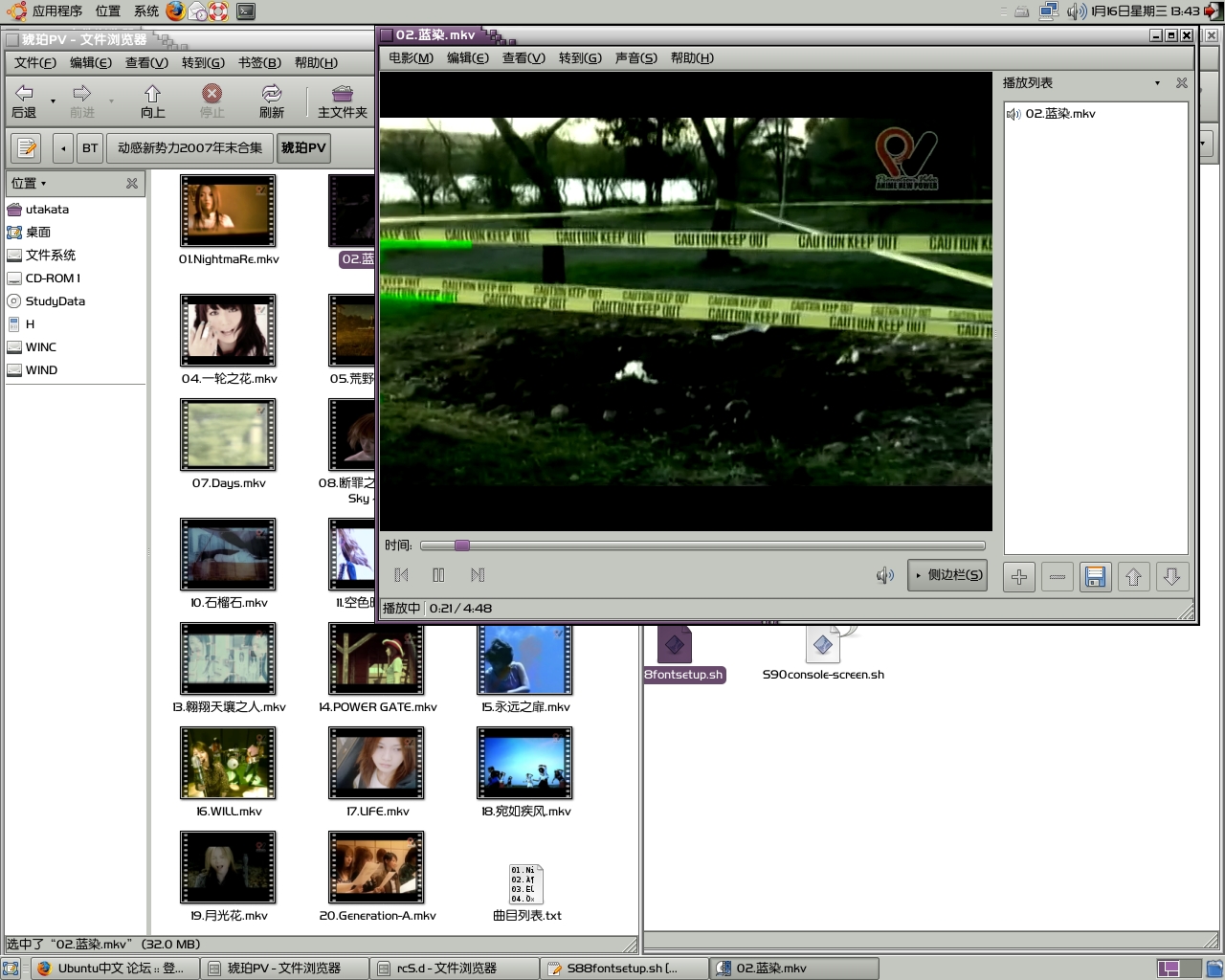
Task: Close the file browser 位置 side pane
Action: pos(132,183)
